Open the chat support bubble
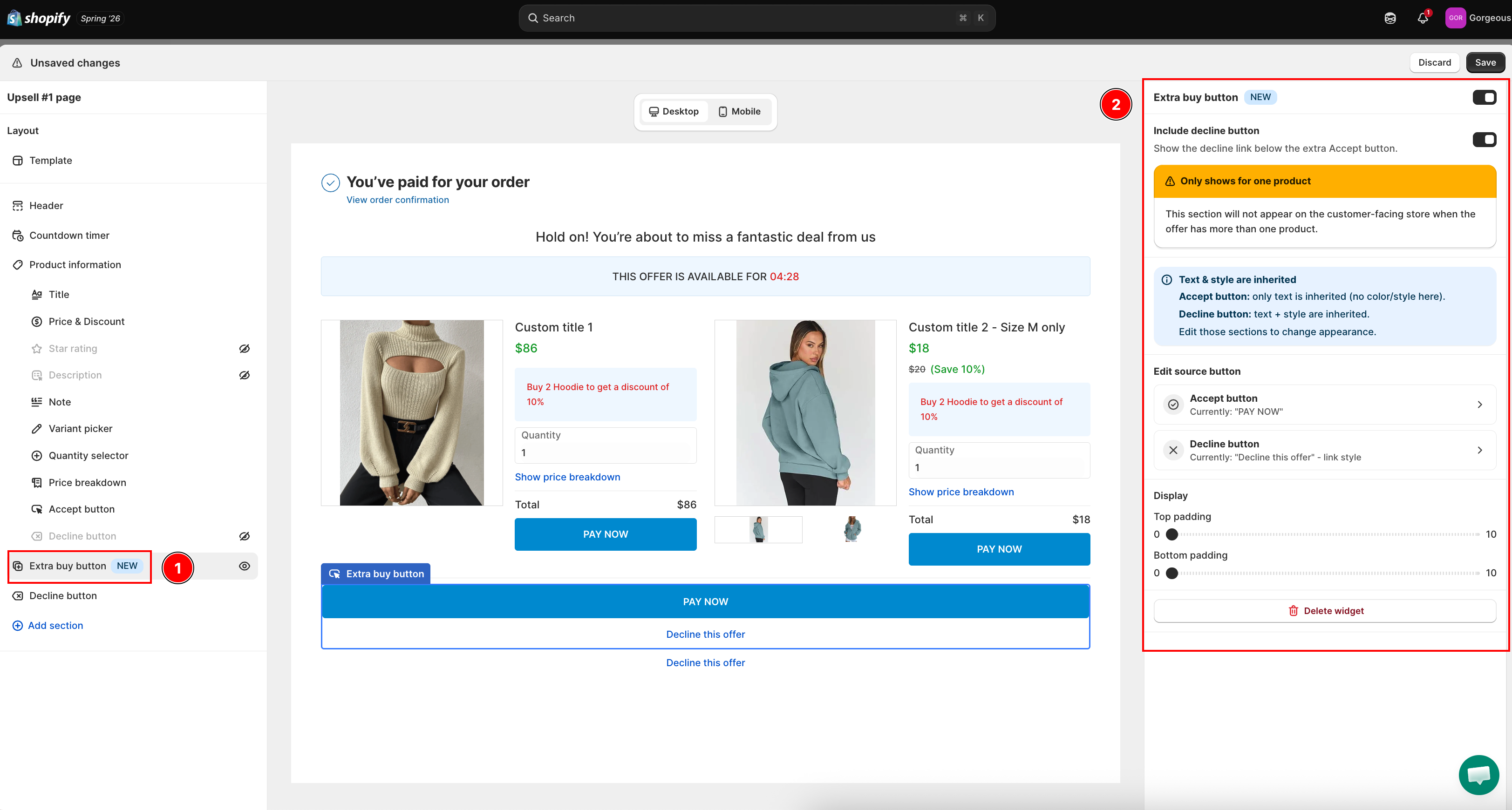 pyautogui.click(x=1478, y=774)
